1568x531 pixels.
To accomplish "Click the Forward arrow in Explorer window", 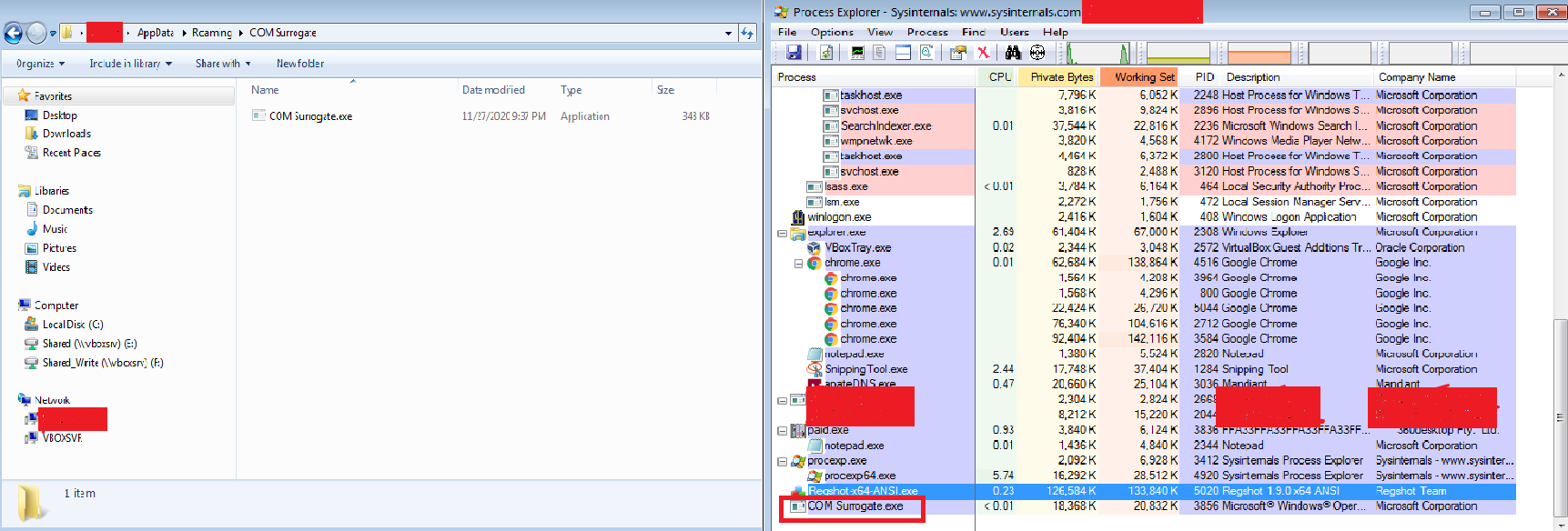I will (x=36, y=33).
